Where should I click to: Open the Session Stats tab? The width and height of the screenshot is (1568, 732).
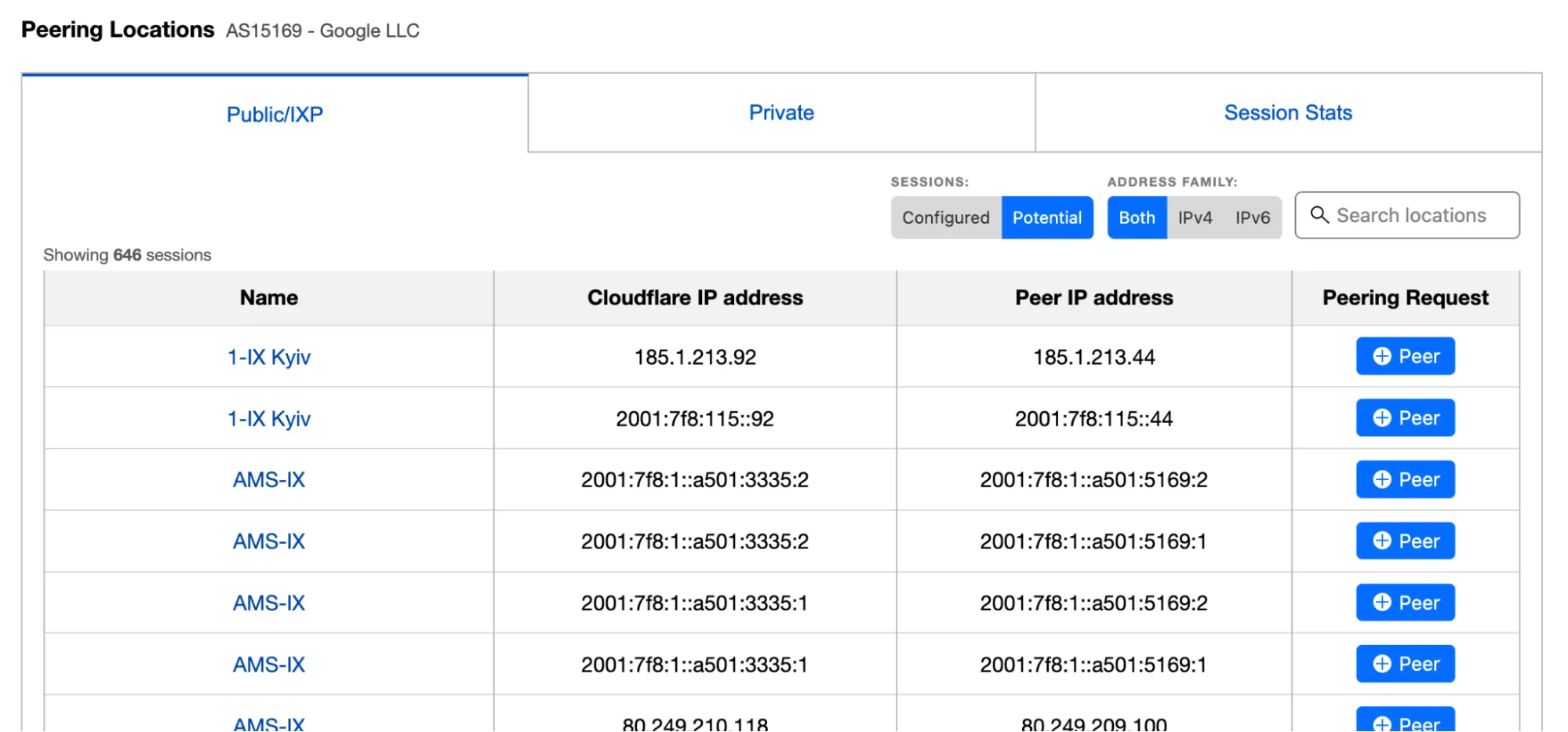[1286, 112]
